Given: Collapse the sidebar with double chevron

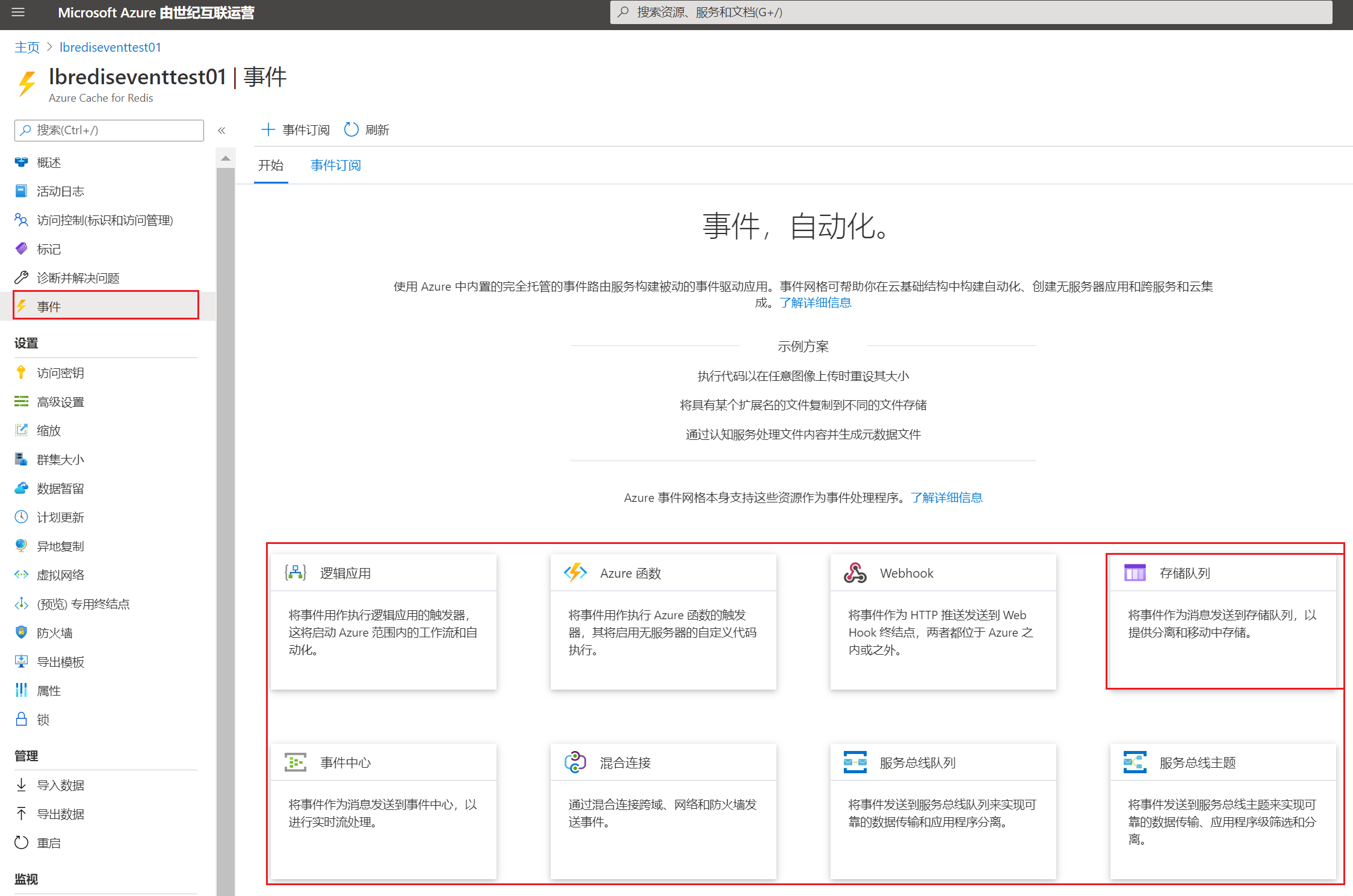Looking at the screenshot, I should tap(221, 130).
